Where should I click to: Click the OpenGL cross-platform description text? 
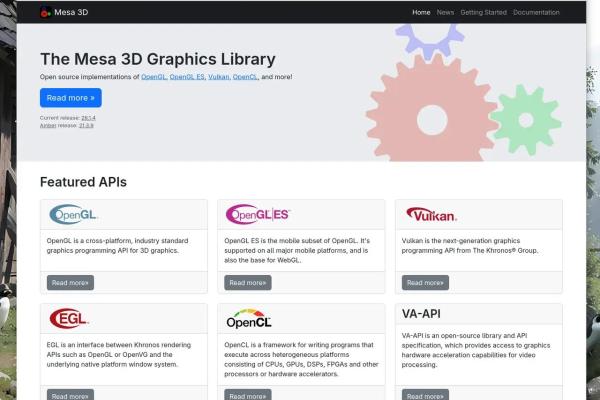click(x=117, y=246)
